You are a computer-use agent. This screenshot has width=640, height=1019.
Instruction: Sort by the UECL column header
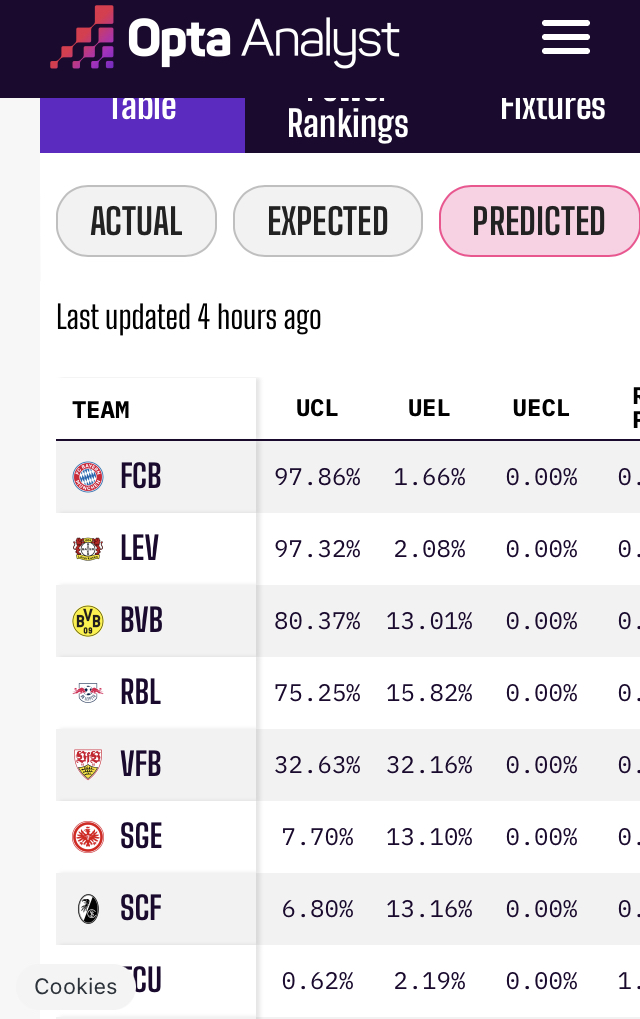coord(541,409)
